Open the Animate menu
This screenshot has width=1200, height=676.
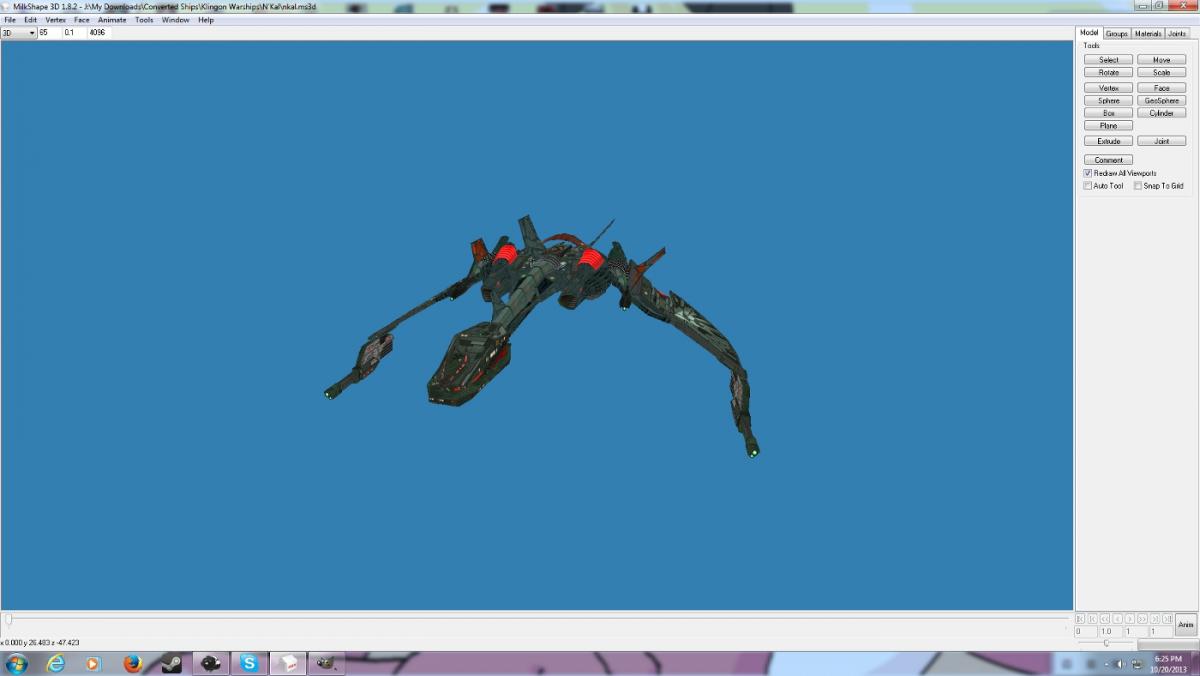point(112,20)
